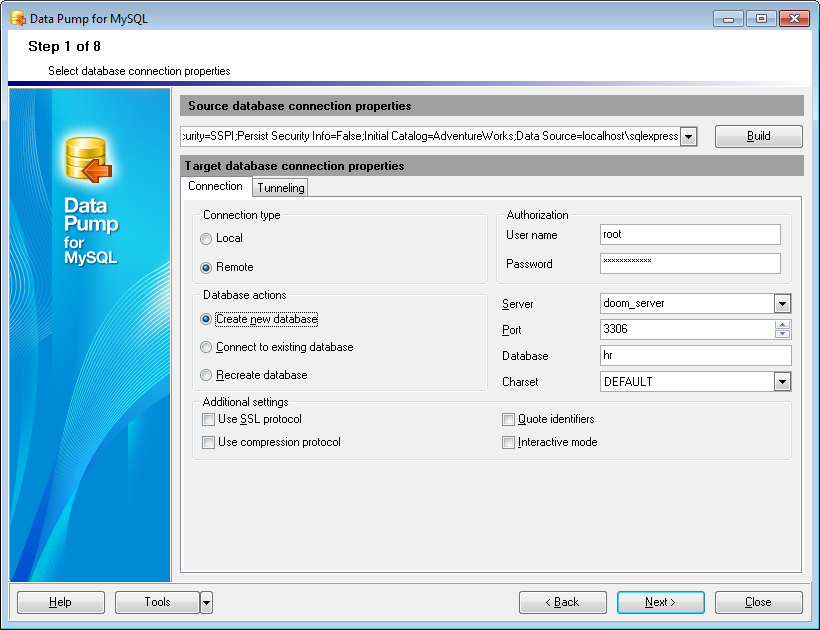Close the window with the title bar X
The height and width of the screenshot is (630, 820).
[x=794, y=19]
